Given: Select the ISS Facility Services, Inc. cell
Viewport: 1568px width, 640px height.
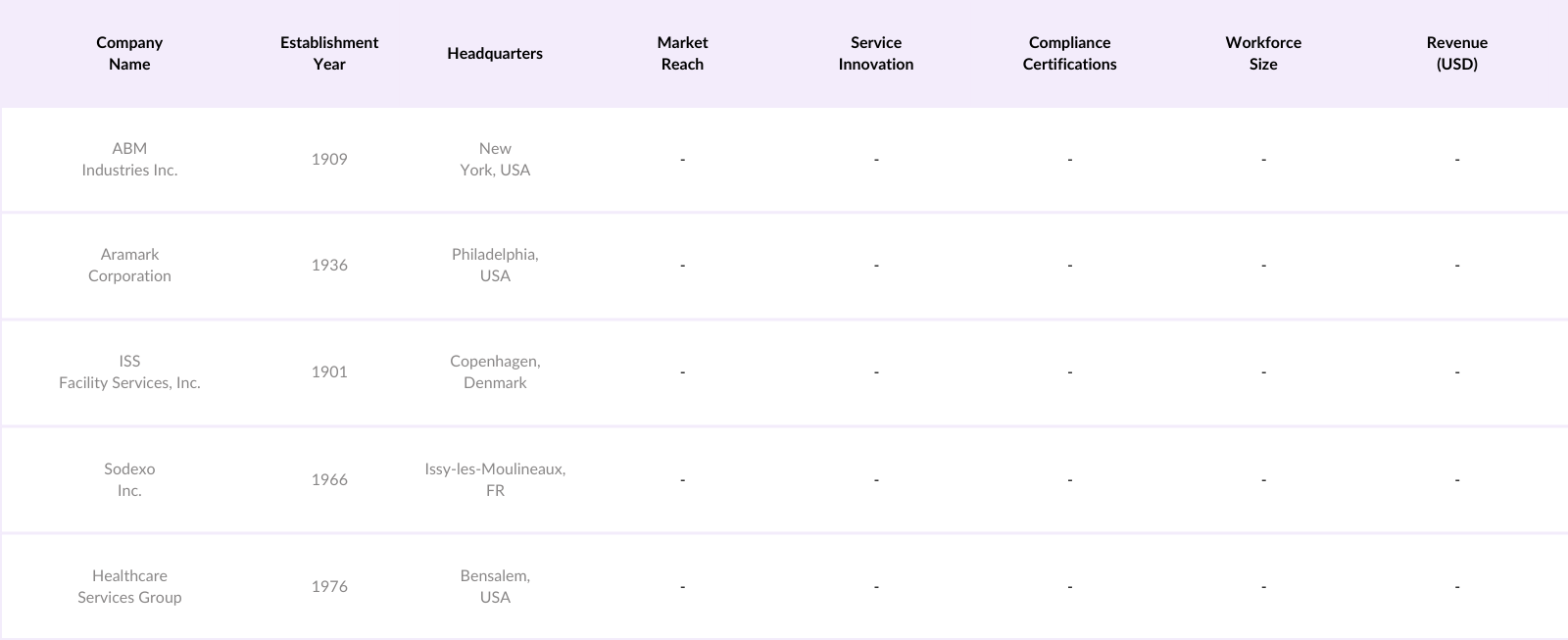Looking at the screenshot, I should coord(129,371).
